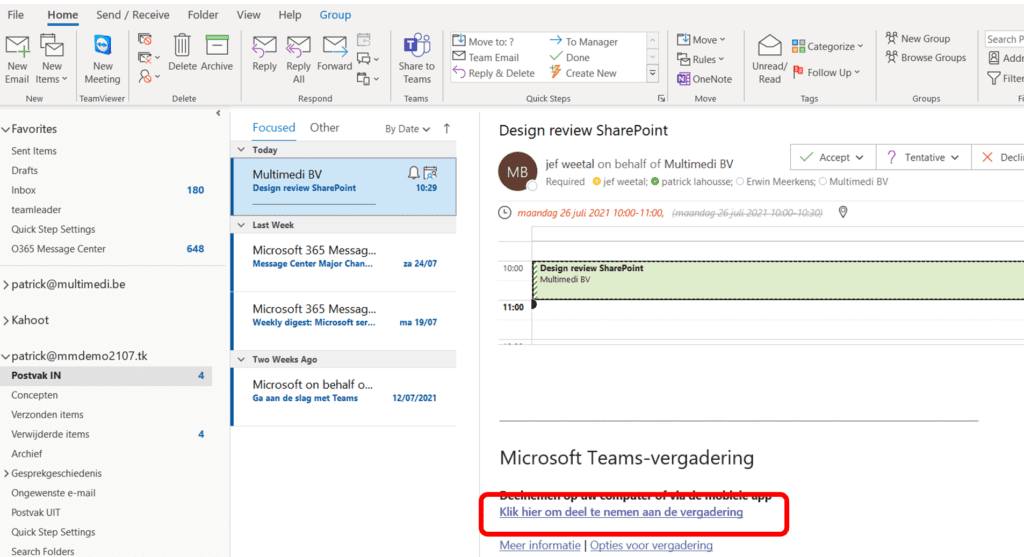Respond Tentative to the meeting
The width and height of the screenshot is (1024, 557).
coord(923,157)
